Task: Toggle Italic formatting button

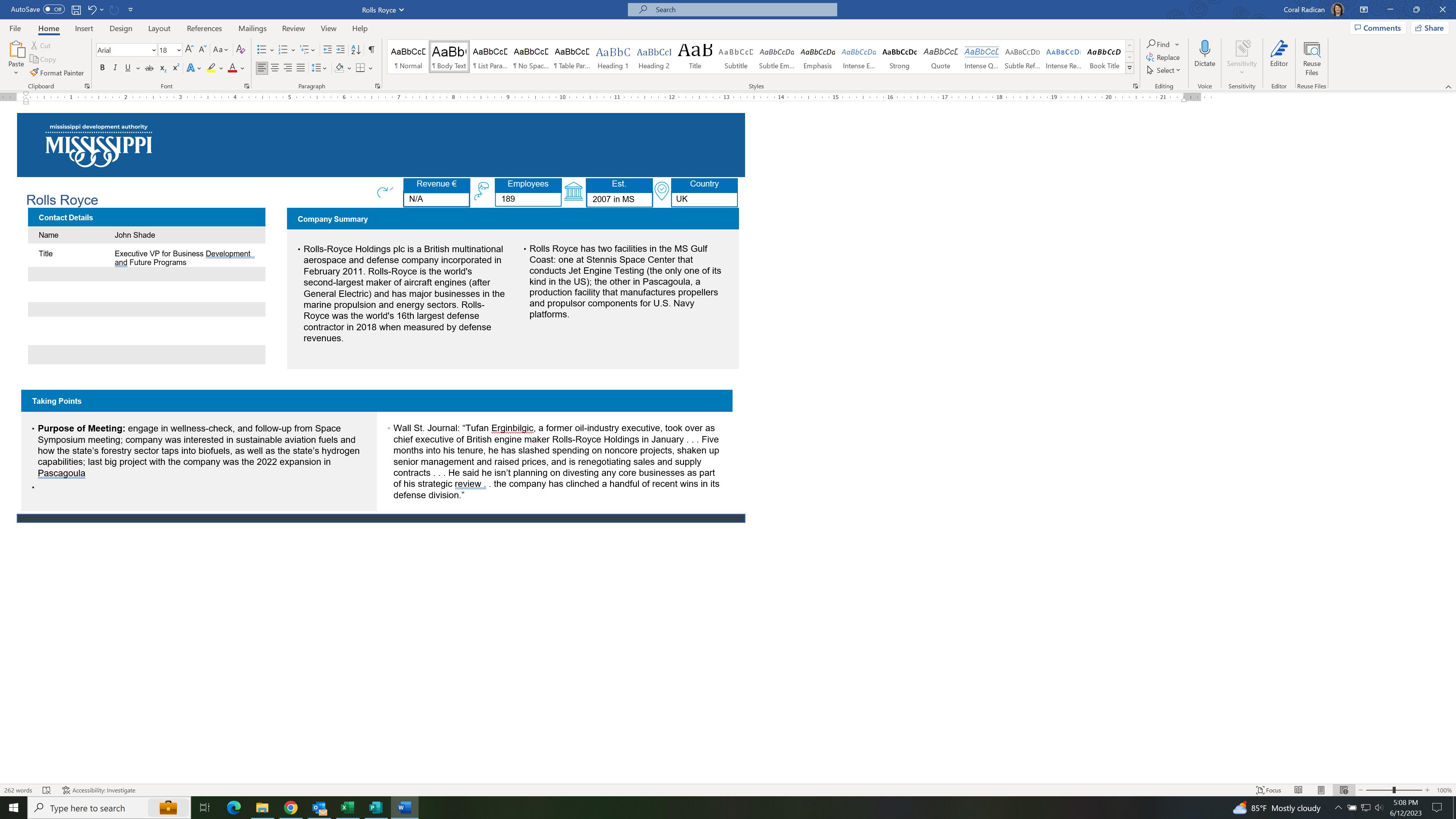Action: pos(115,68)
